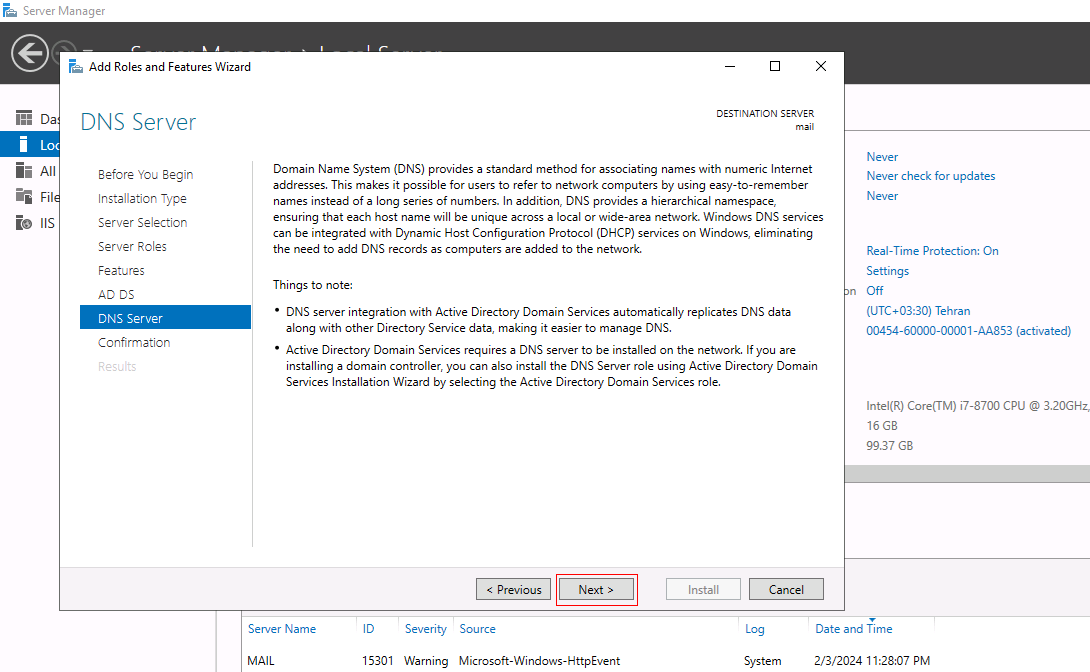Go to the Installation Type step
The image size is (1090, 672).
143,199
